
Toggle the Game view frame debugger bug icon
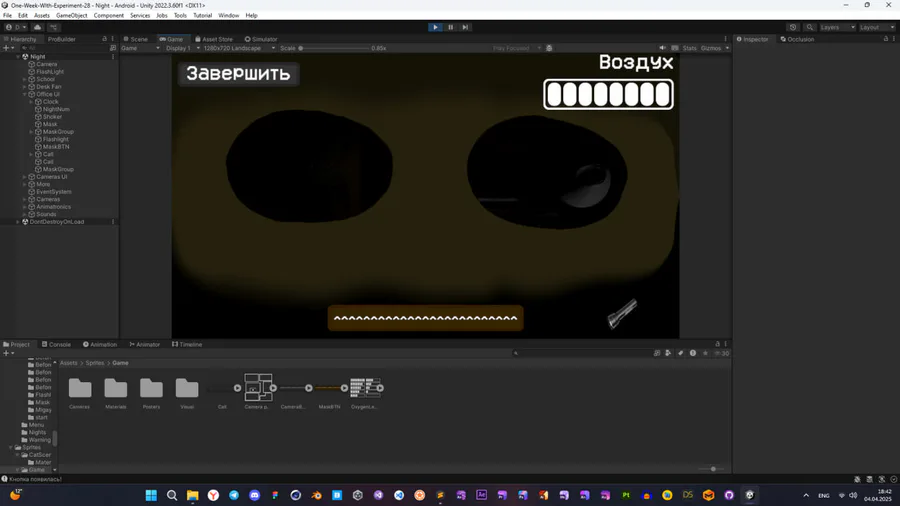[549, 48]
